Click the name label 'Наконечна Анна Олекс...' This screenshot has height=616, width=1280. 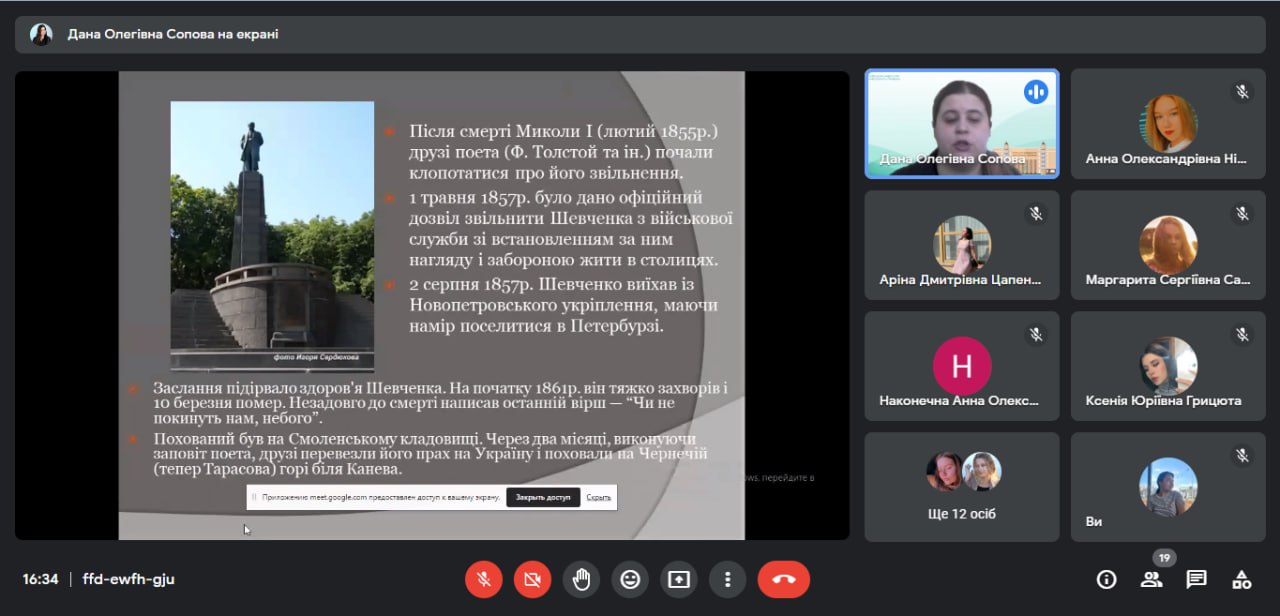959,401
